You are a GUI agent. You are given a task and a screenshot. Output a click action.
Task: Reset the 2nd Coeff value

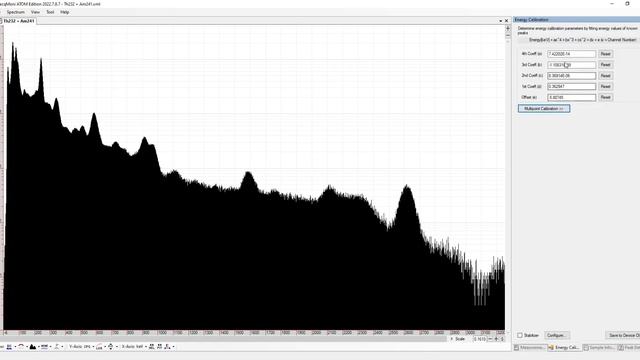(605, 76)
